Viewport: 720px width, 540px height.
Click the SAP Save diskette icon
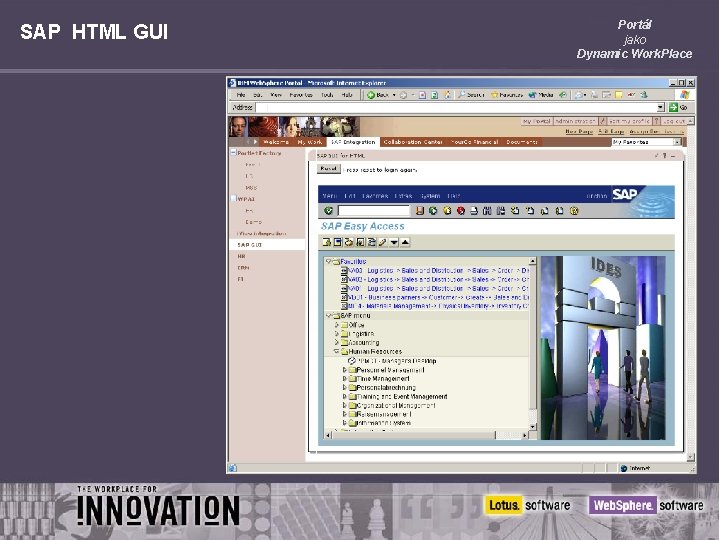(419, 211)
